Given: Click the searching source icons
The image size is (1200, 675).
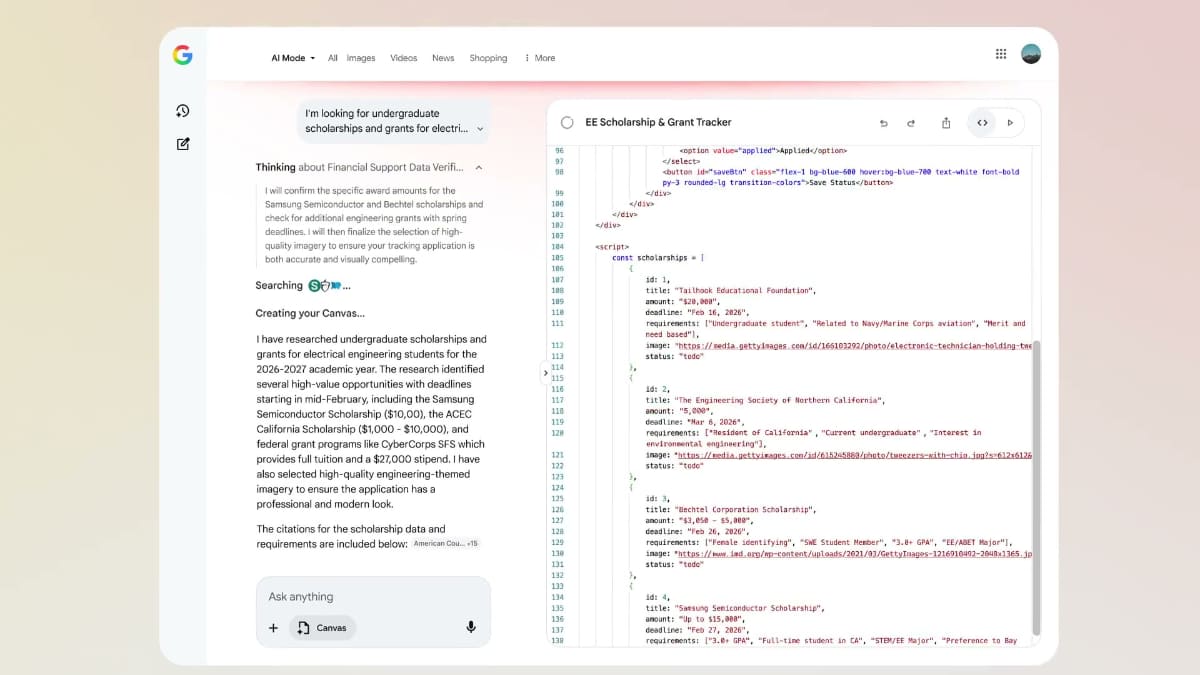Looking at the screenshot, I should (x=324, y=286).
